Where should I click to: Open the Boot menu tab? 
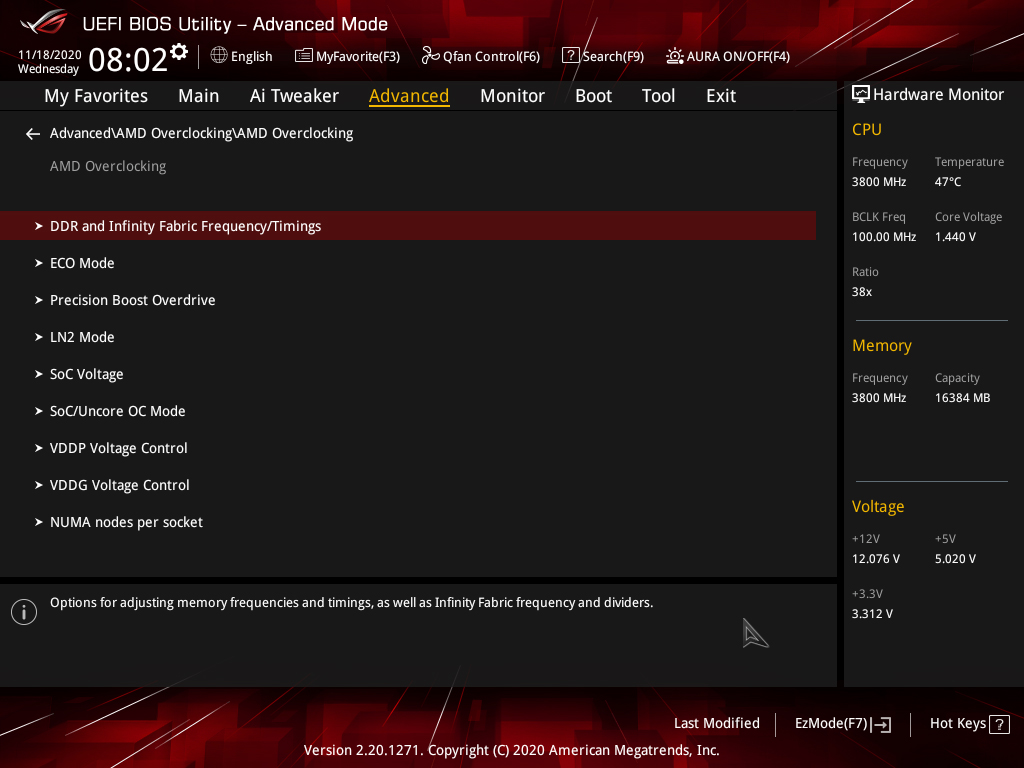click(593, 95)
